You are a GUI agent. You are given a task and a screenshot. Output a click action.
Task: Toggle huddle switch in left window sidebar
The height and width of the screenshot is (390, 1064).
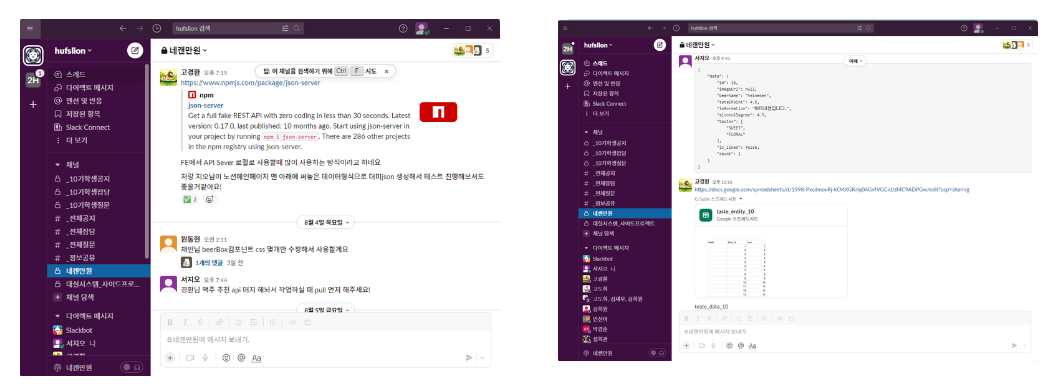pyautogui.click(x=132, y=367)
